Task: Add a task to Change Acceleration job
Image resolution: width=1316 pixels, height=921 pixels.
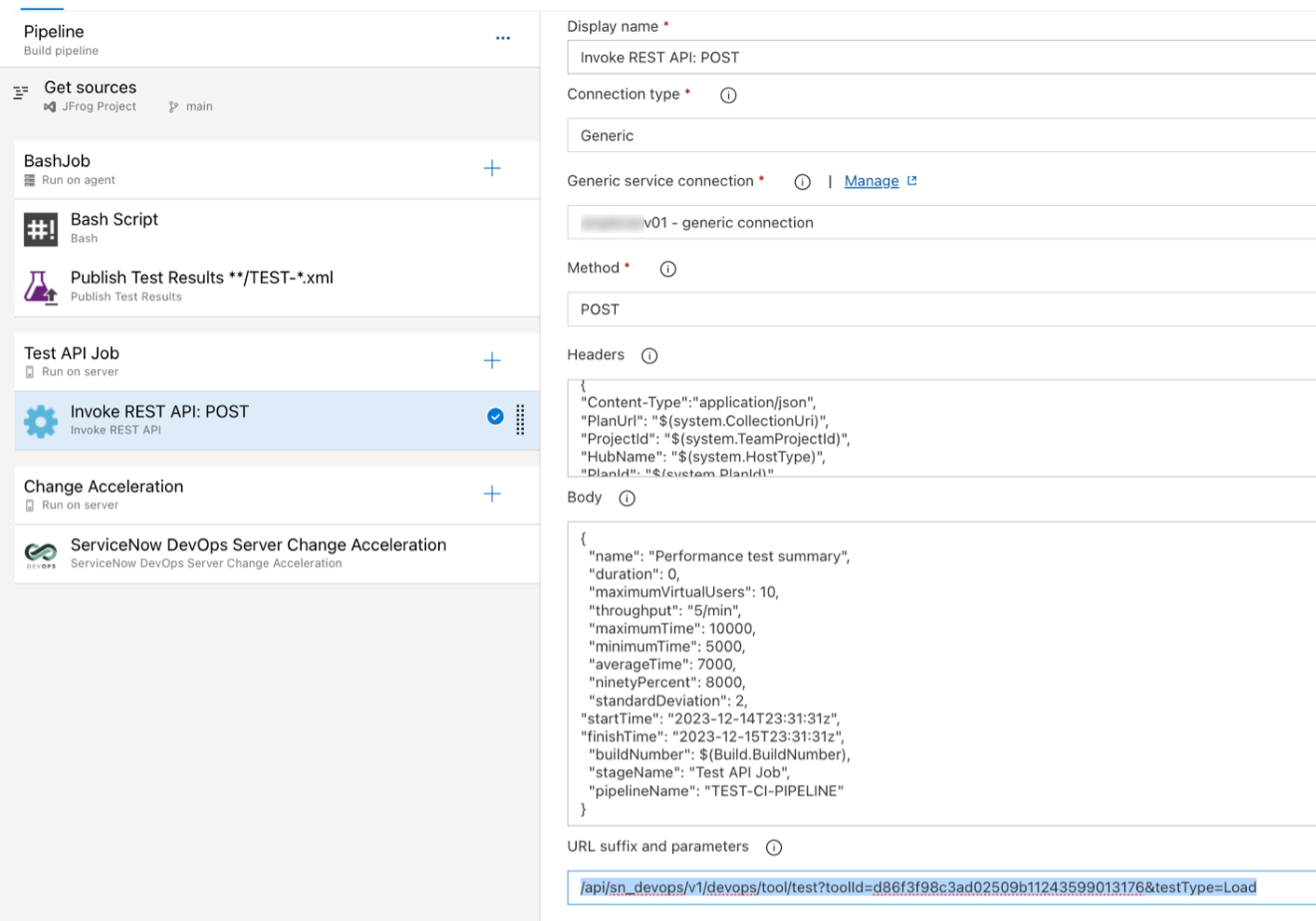Action: pyautogui.click(x=492, y=493)
